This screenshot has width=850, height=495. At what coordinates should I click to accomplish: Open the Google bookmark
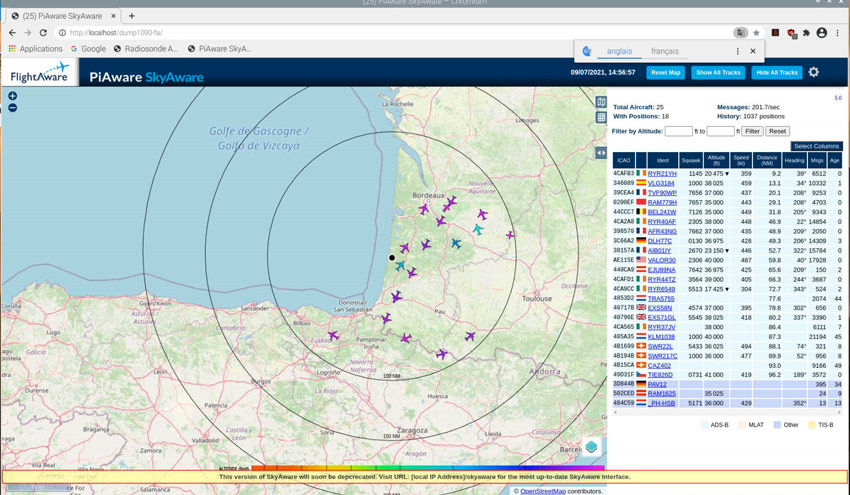(x=88, y=49)
